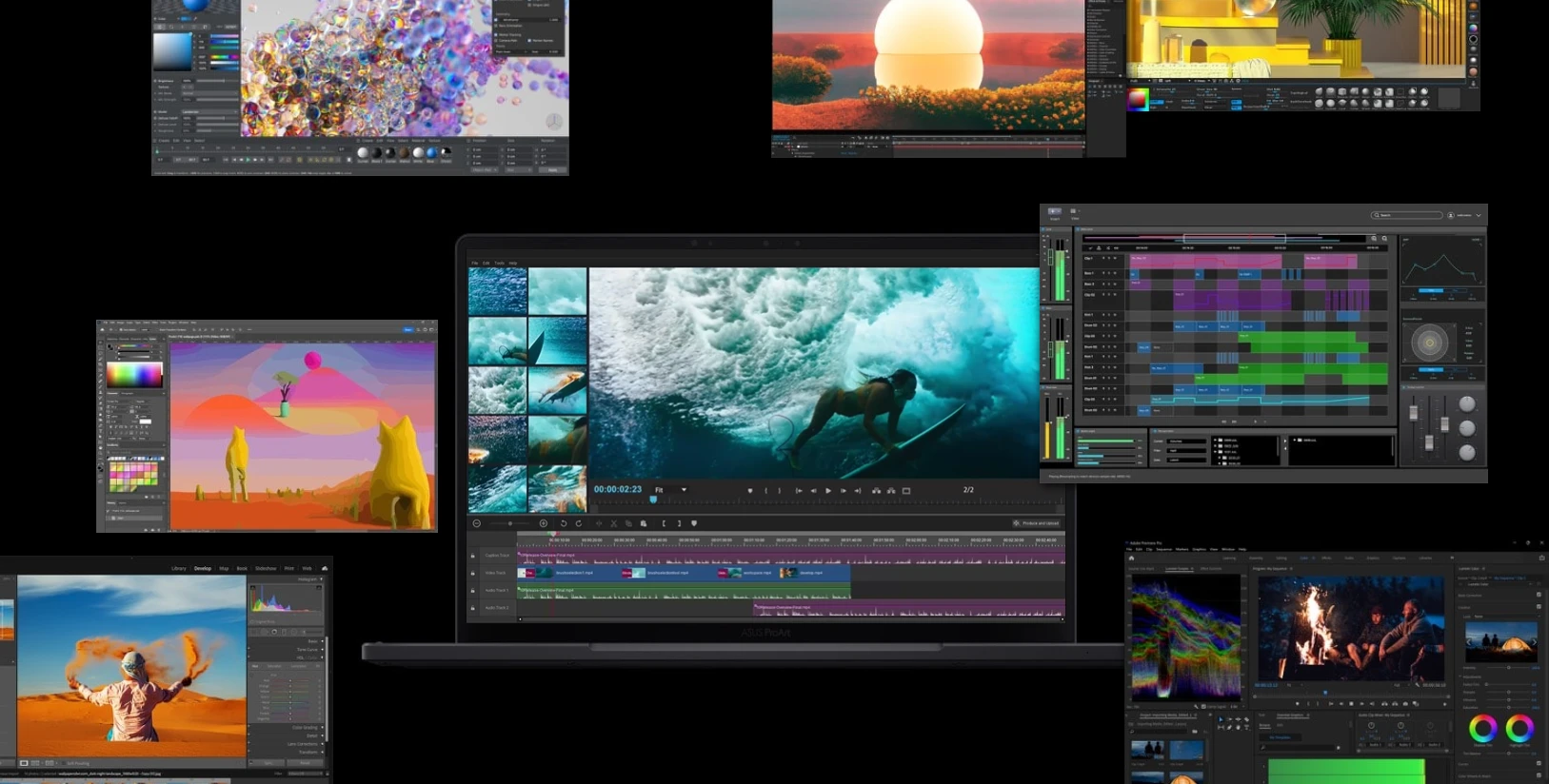Click the marker shield icon in the timeline toolbar
The height and width of the screenshot is (784, 1549).
click(694, 523)
